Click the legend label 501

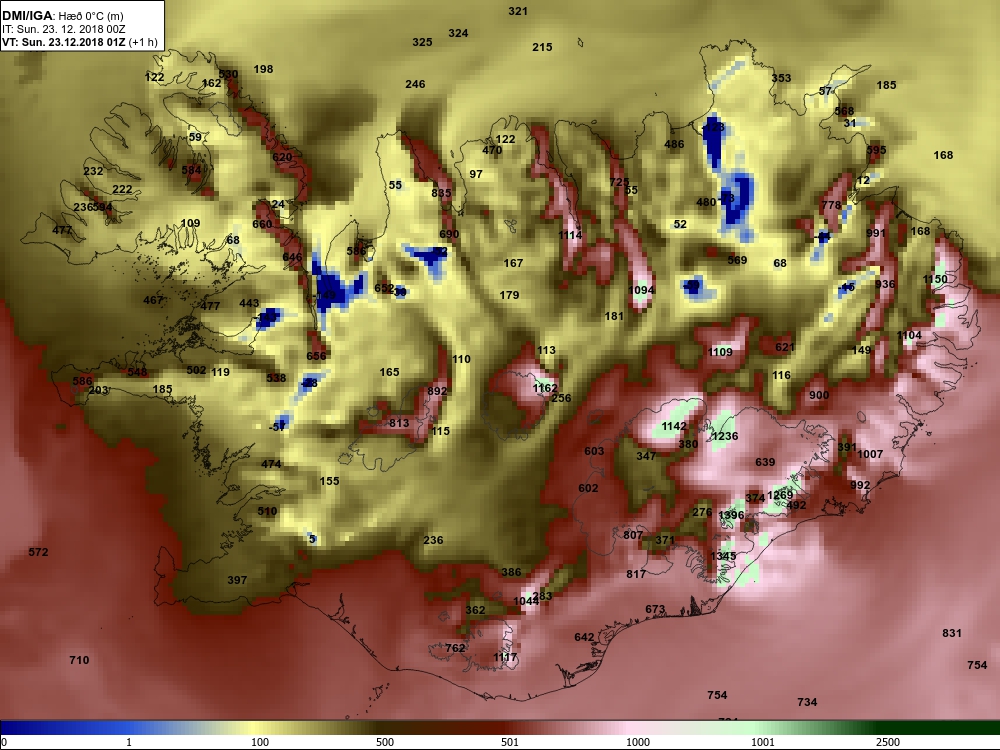point(510,742)
